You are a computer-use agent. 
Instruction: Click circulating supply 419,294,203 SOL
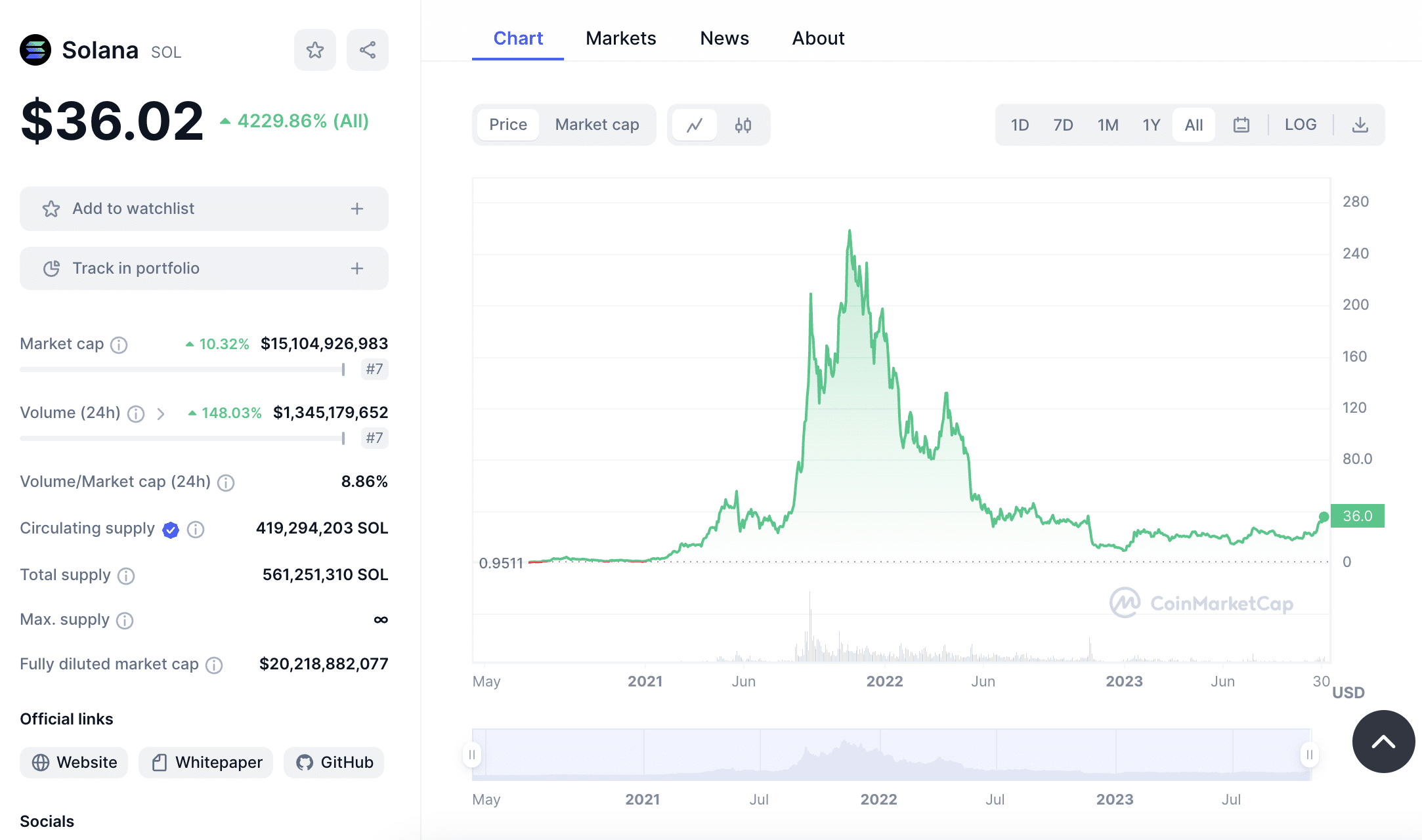(322, 528)
